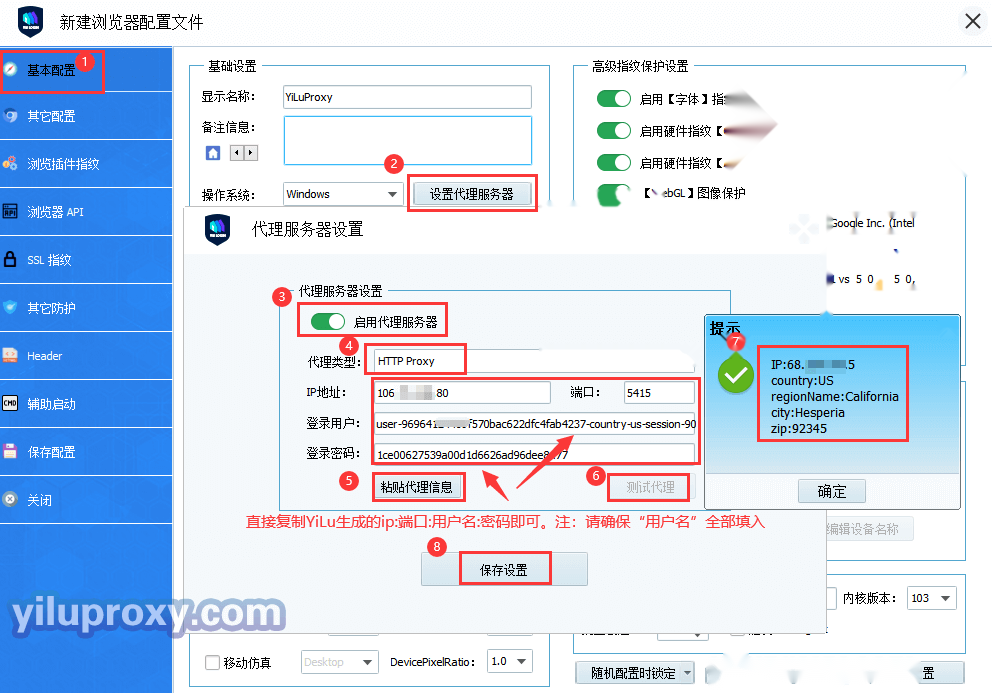
Task: Click the 浏览器 API icon in sidebar
Action: click(x=10, y=211)
